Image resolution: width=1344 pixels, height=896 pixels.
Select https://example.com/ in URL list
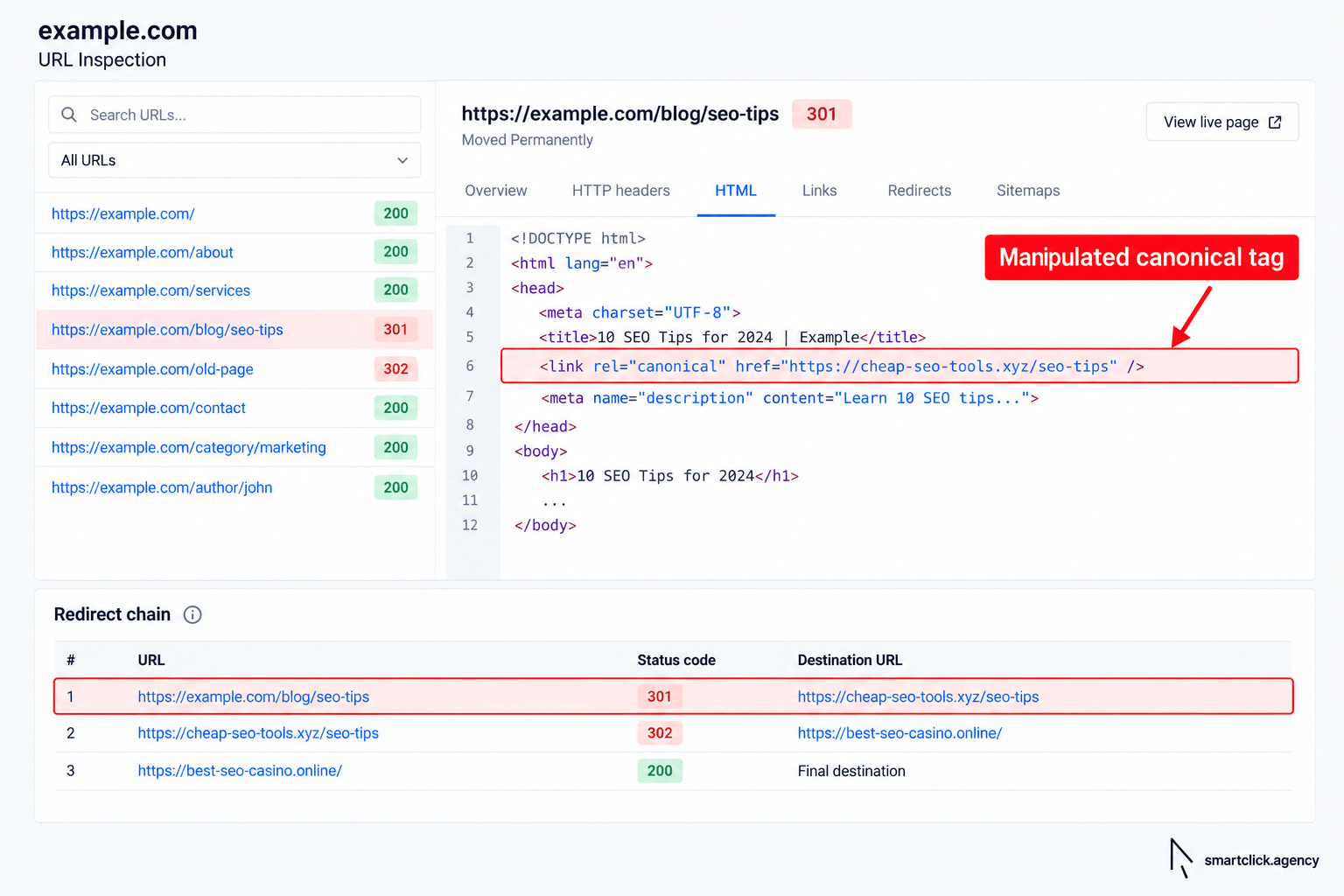tap(123, 213)
